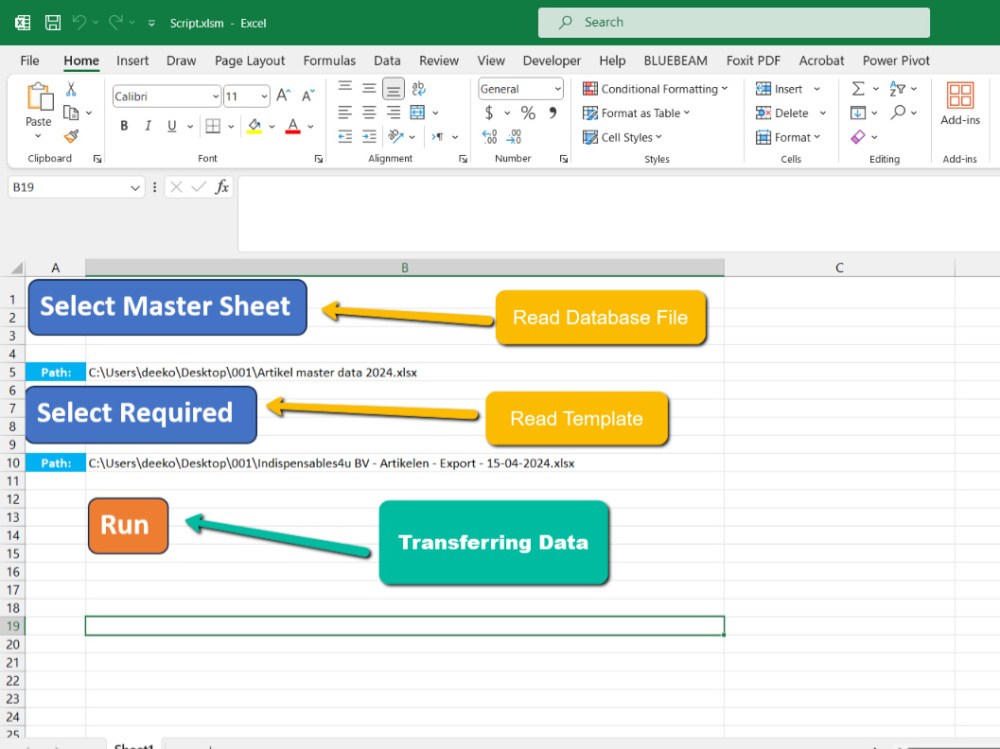Open the General number format dropdown

[x=557, y=88]
